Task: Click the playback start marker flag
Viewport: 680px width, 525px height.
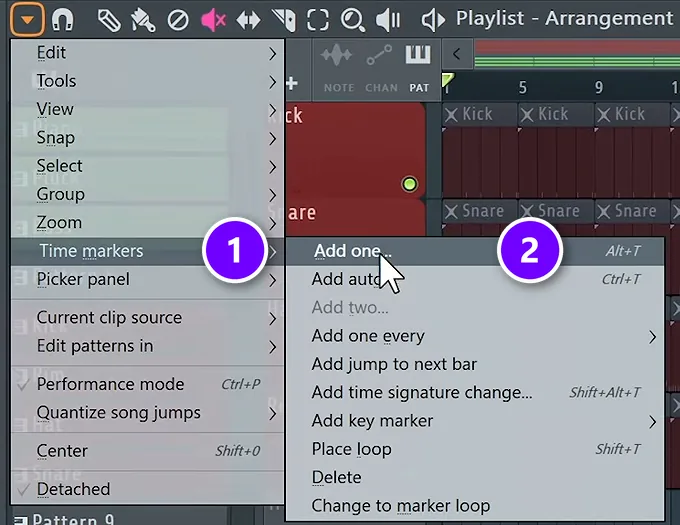Action: [447, 79]
